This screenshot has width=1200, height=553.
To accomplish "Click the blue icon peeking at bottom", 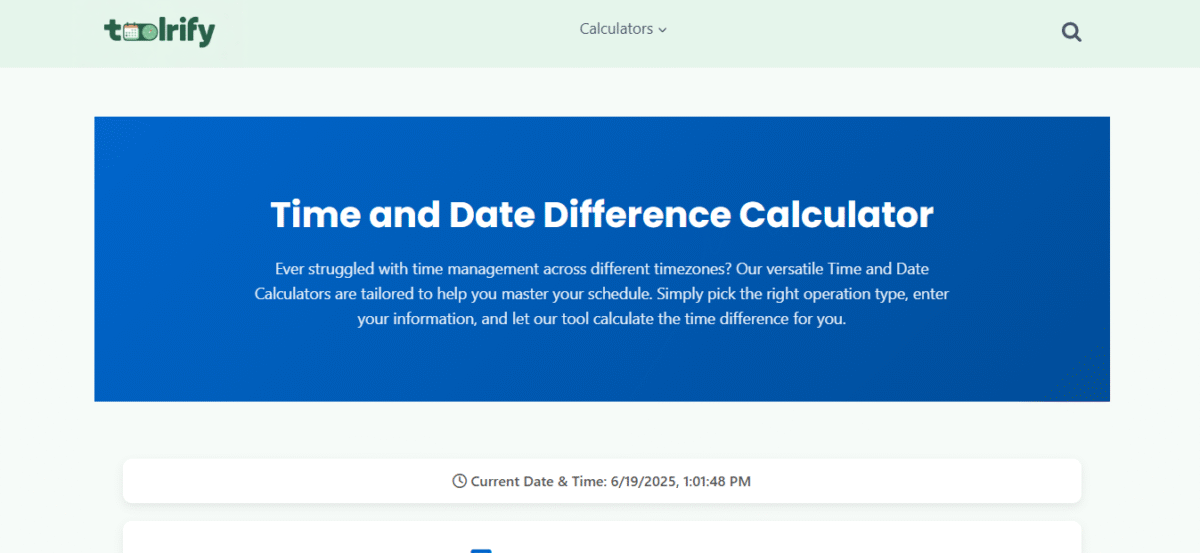I will 481,550.
